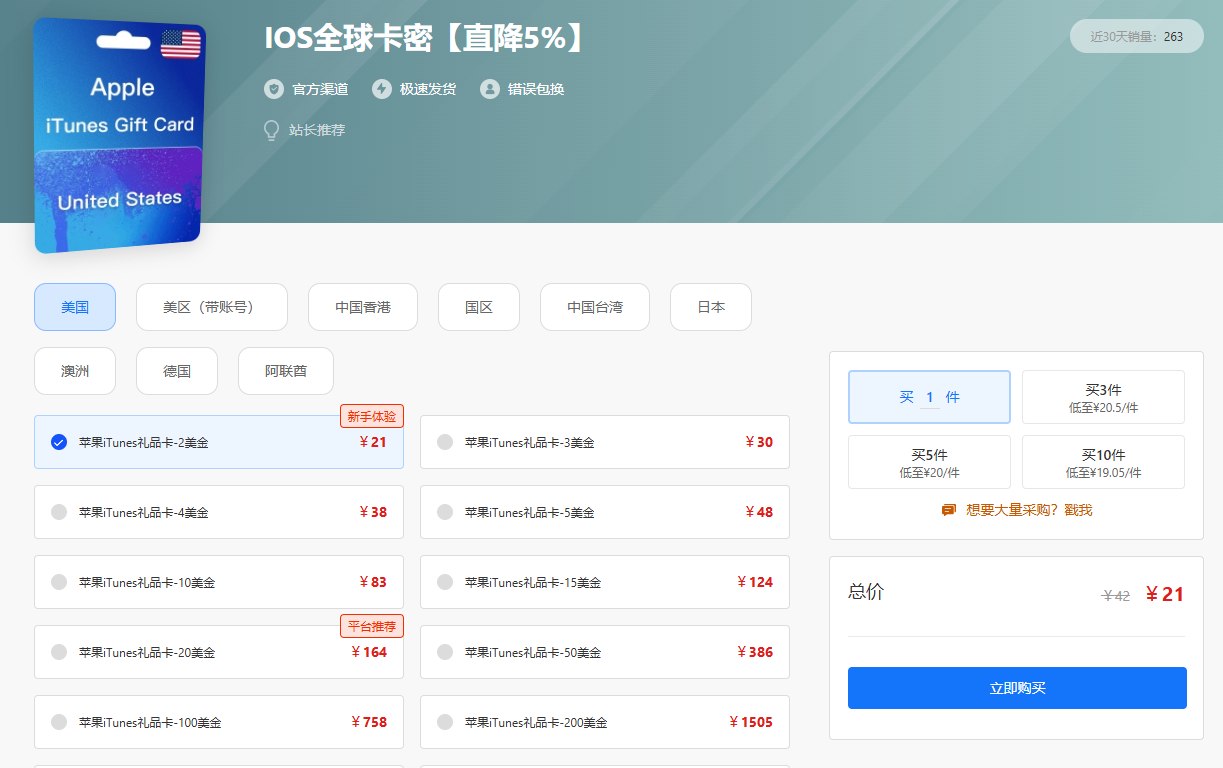Click the 平台推荐 tag
This screenshot has height=768, width=1223.
[x=372, y=627]
